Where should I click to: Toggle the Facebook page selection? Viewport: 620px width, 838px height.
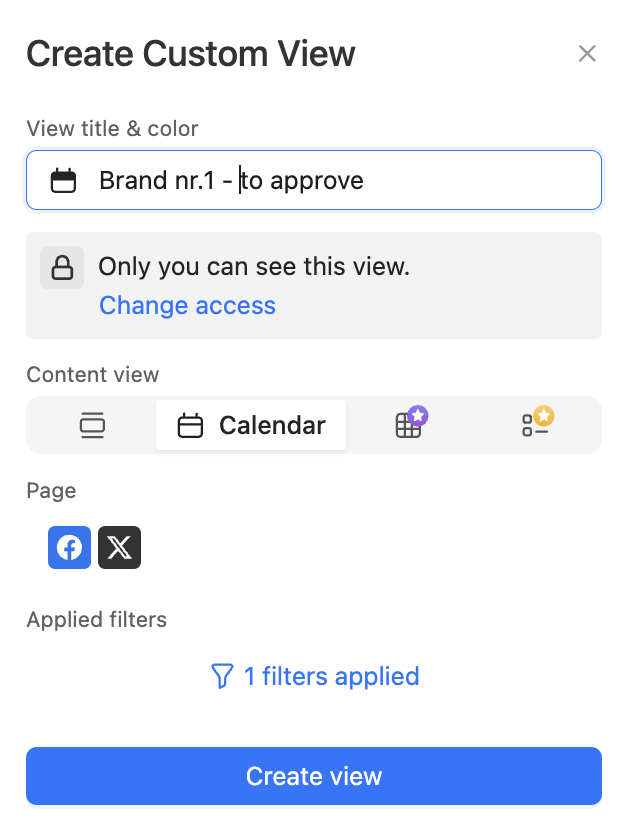pos(69,547)
